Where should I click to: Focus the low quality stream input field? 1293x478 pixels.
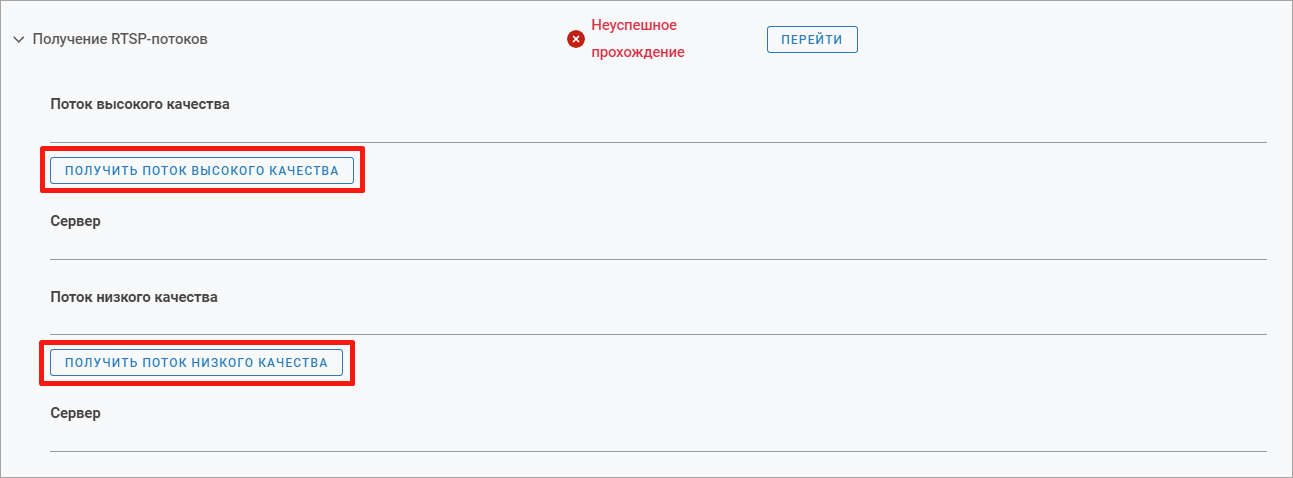point(658,320)
